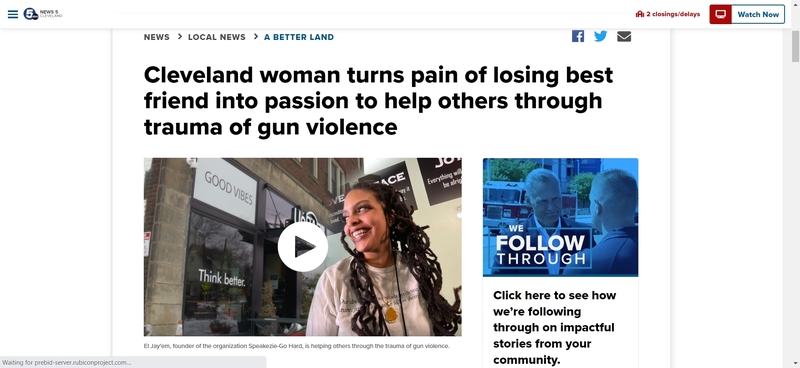Click chevron after NEWS breadcrumb
The height and width of the screenshot is (368, 800).
[180, 37]
